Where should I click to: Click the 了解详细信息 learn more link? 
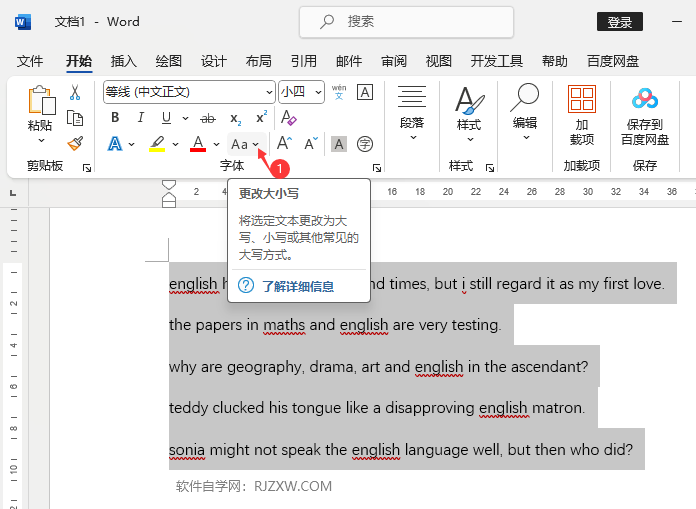298,286
